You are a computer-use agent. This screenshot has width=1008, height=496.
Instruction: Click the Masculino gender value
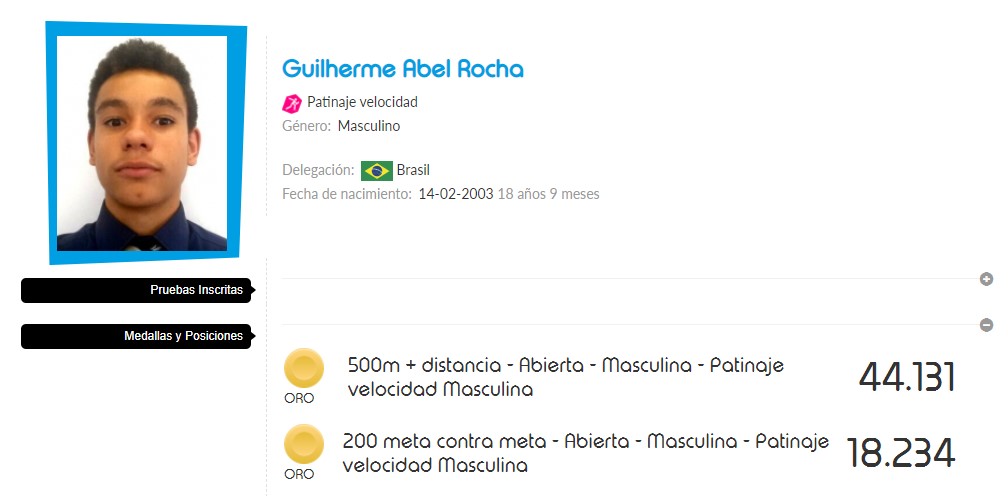tap(369, 126)
